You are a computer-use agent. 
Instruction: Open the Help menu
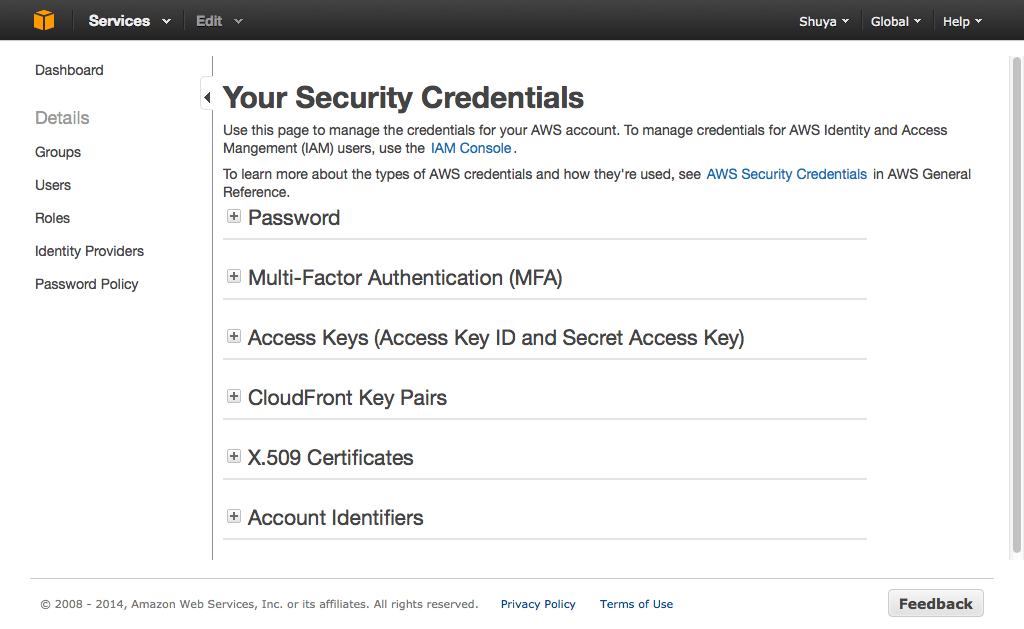962,21
